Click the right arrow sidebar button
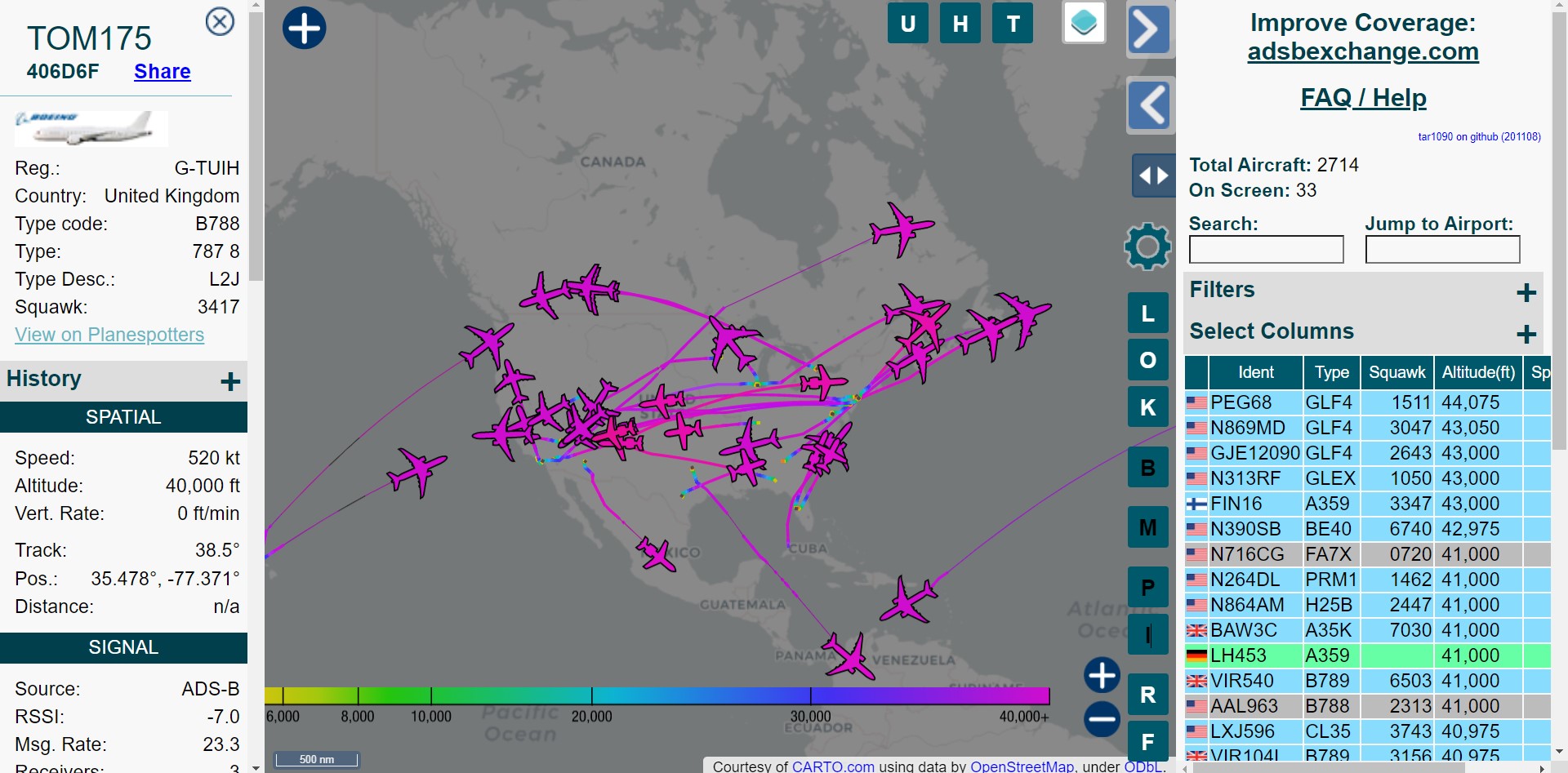This screenshot has width=1568, height=773. pyautogui.click(x=1149, y=30)
